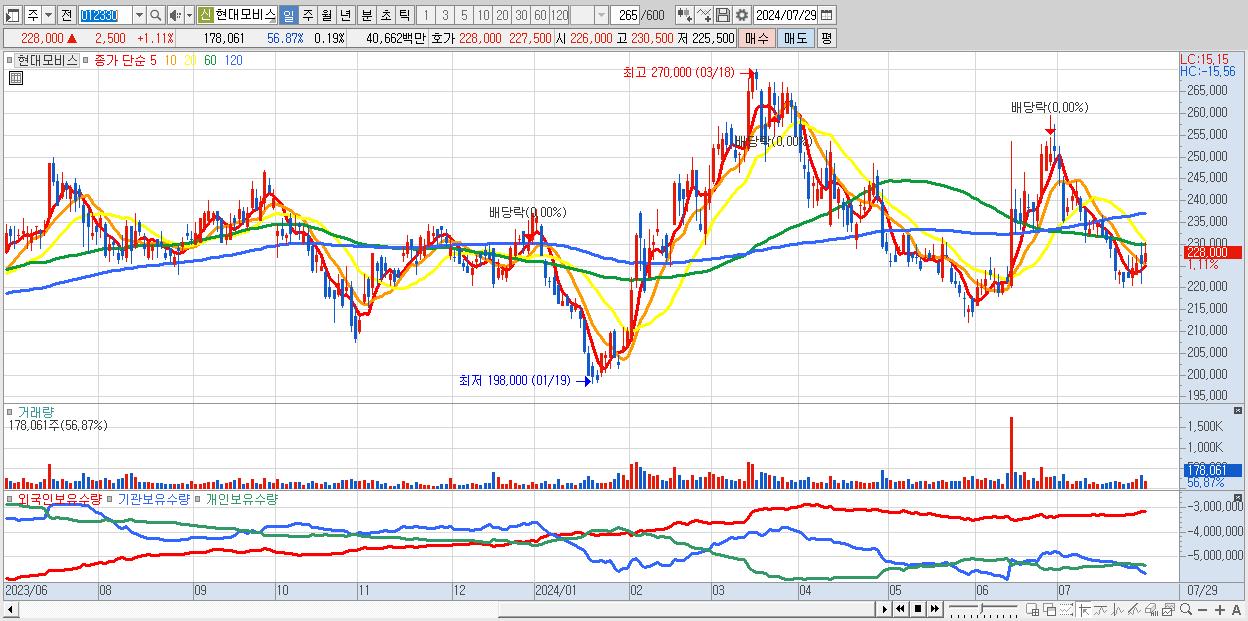The image size is (1248, 621).
Task: Toggle the speaker sound icon
Action: tap(174, 15)
